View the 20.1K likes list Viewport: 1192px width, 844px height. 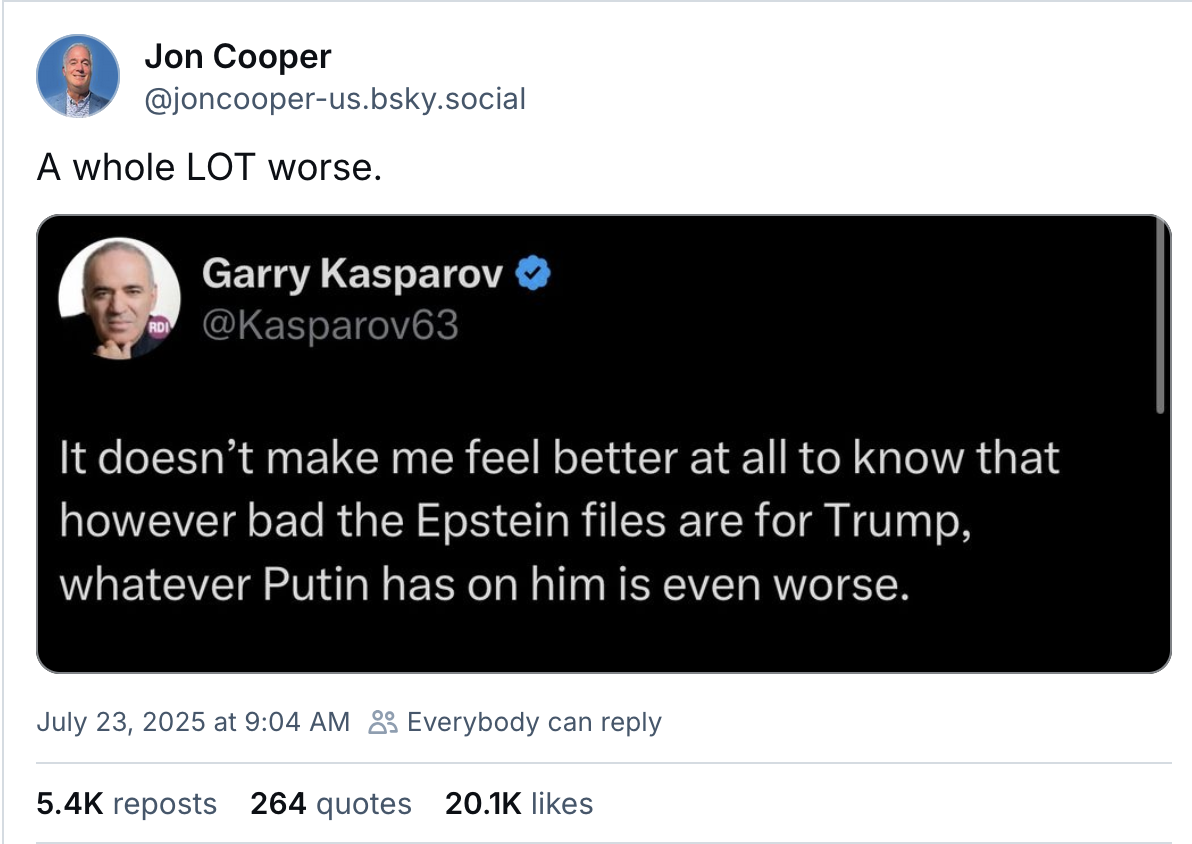(518, 804)
